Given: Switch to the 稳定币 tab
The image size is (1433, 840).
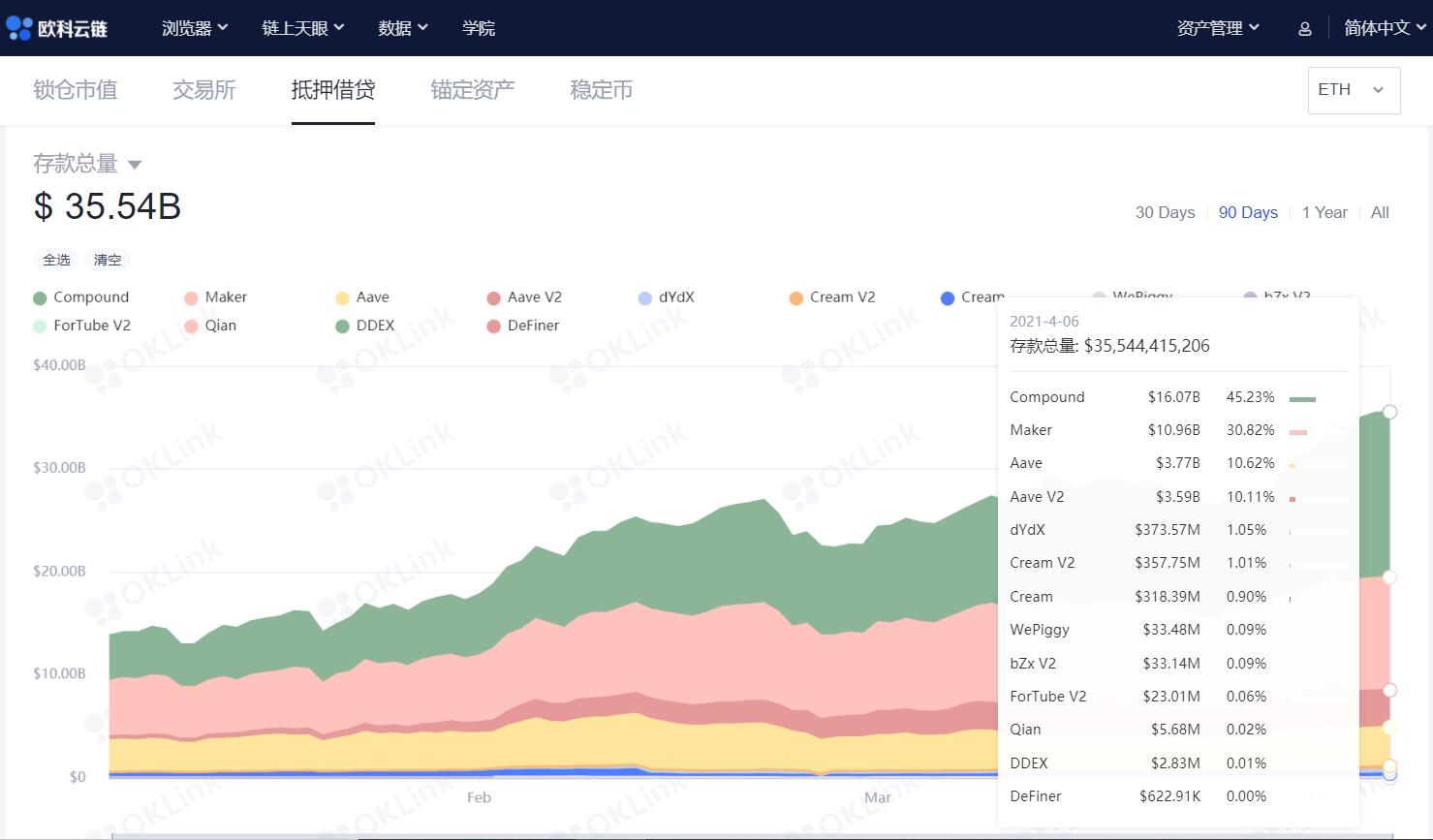Looking at the screenshot, I should pos(602,90).
